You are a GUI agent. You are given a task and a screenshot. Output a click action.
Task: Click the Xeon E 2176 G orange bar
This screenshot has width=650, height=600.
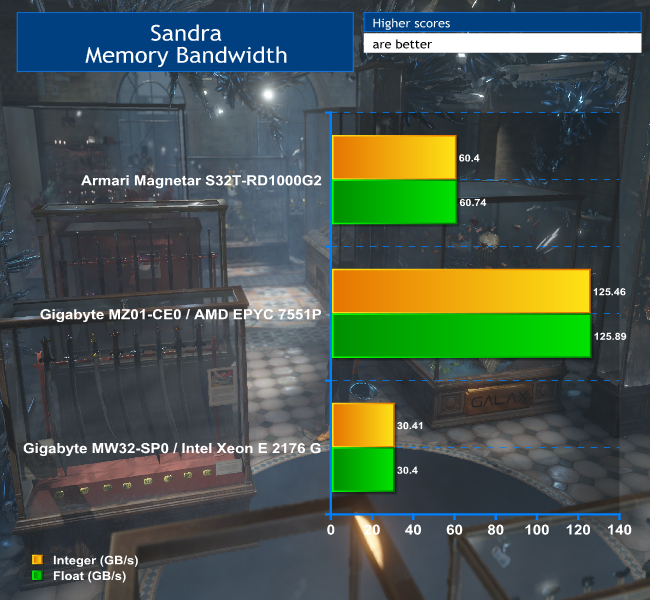(x=362, y=425)
